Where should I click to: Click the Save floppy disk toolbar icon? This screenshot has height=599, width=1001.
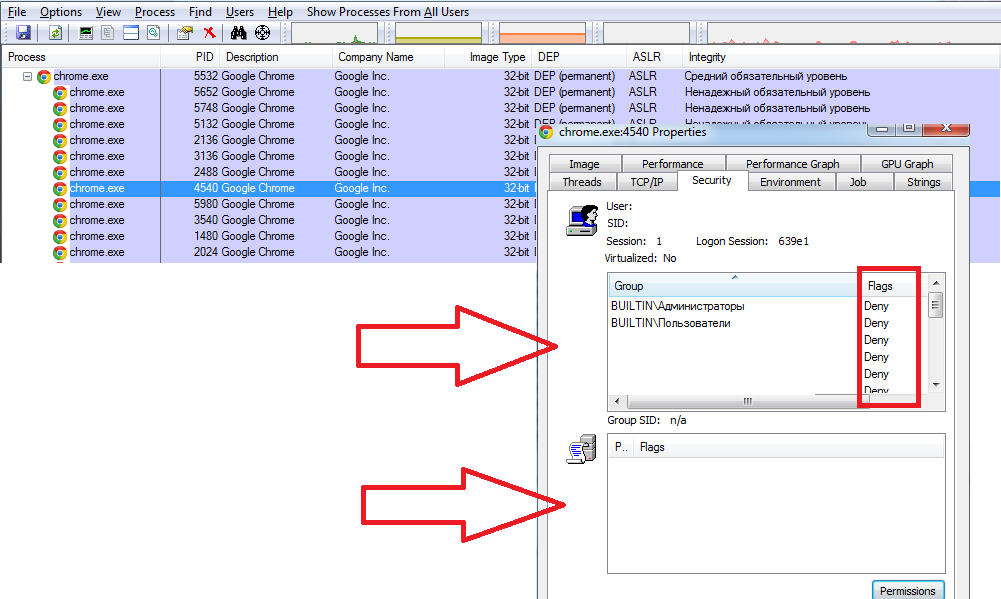coord(24,33)
